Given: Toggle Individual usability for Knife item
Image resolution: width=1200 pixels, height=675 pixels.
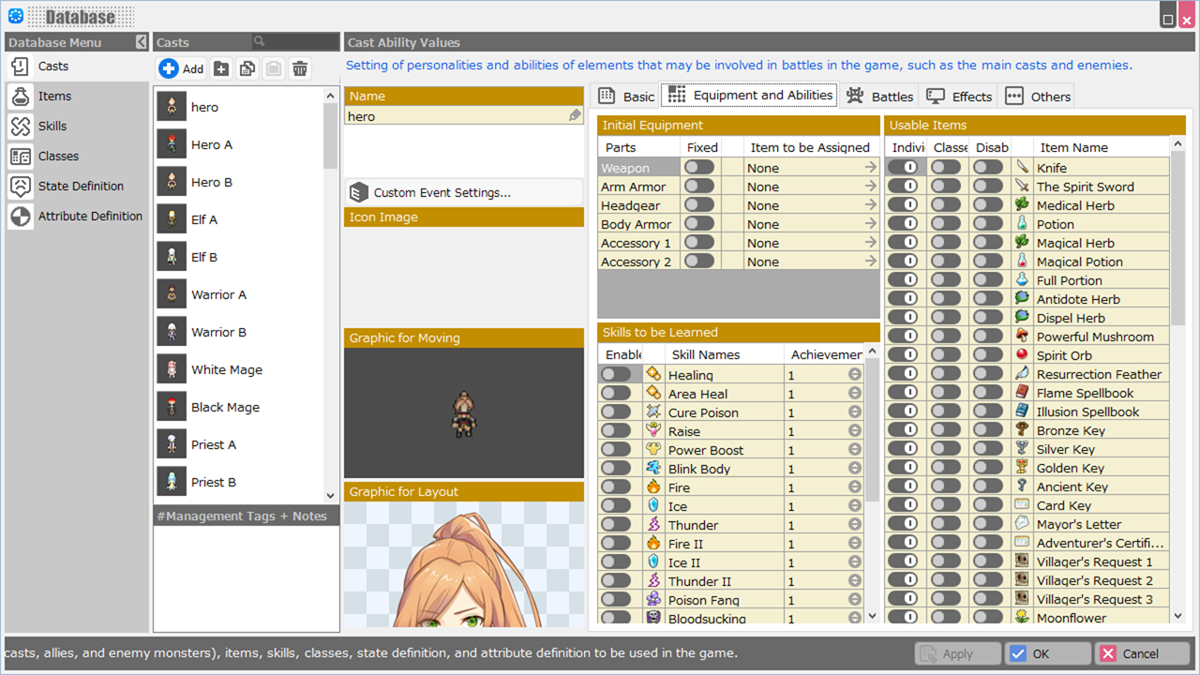Looking at the screenshot, I should [x=905, y=167].
